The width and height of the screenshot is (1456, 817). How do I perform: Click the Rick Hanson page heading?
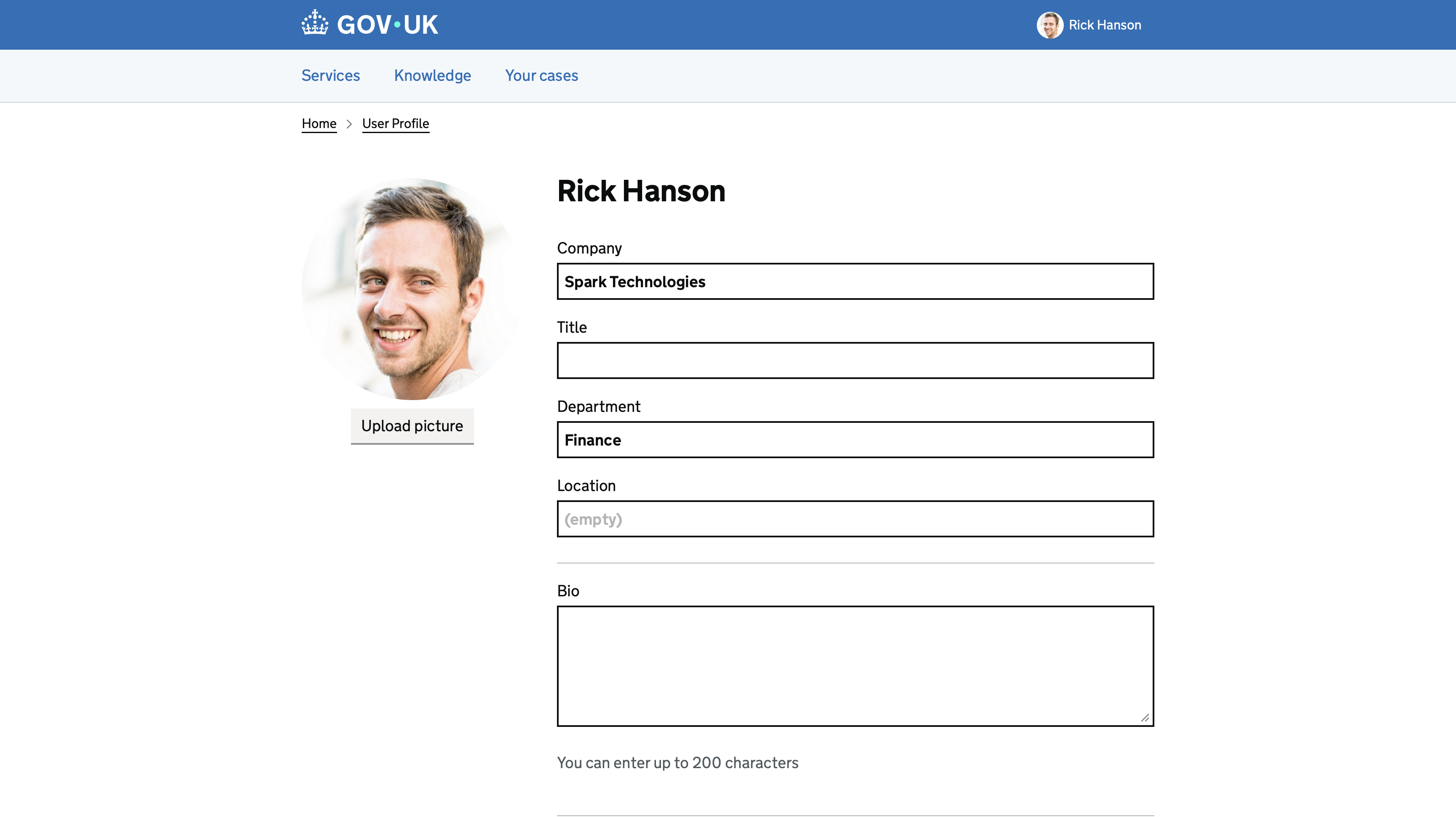tap(641, 191)
